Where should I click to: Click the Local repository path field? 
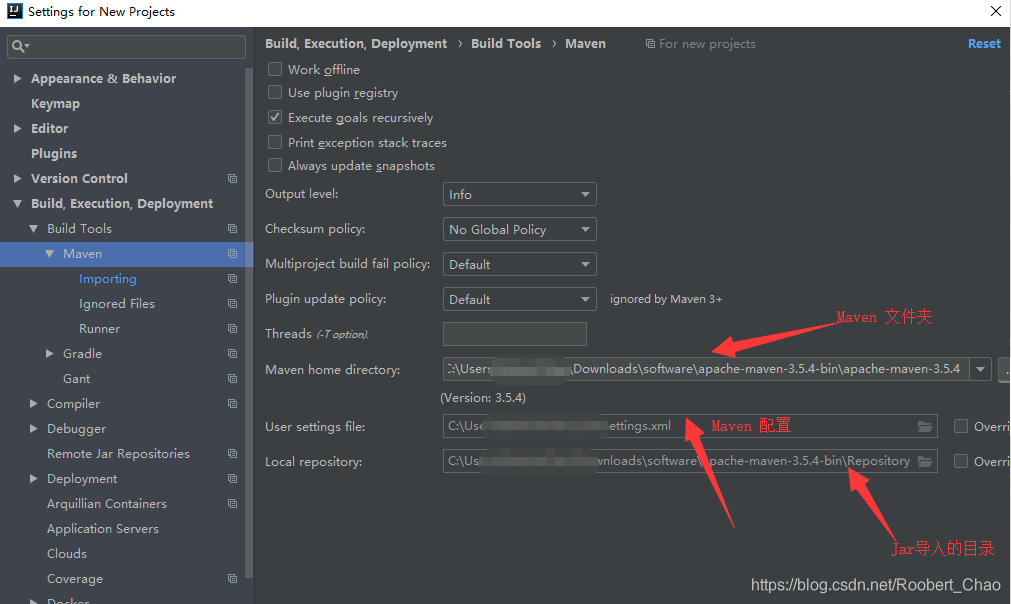690,461
